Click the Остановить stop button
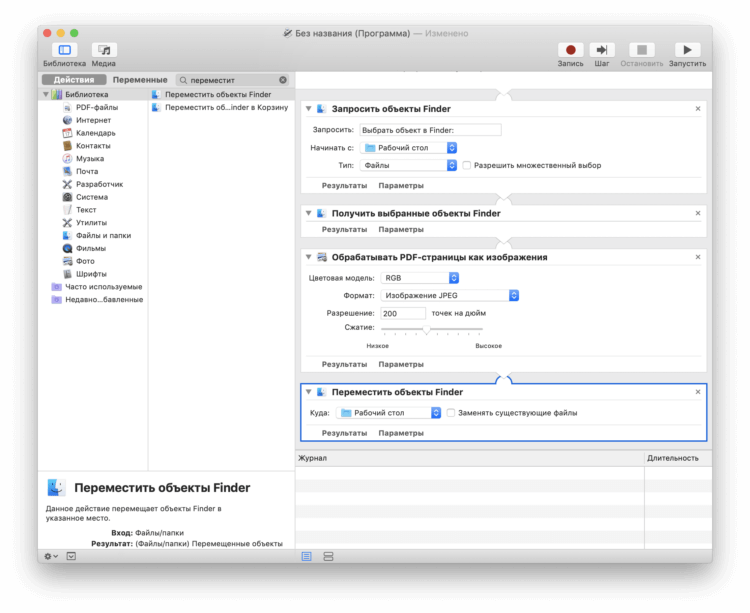This screenshot has width=750, height=613. [642, 50]
